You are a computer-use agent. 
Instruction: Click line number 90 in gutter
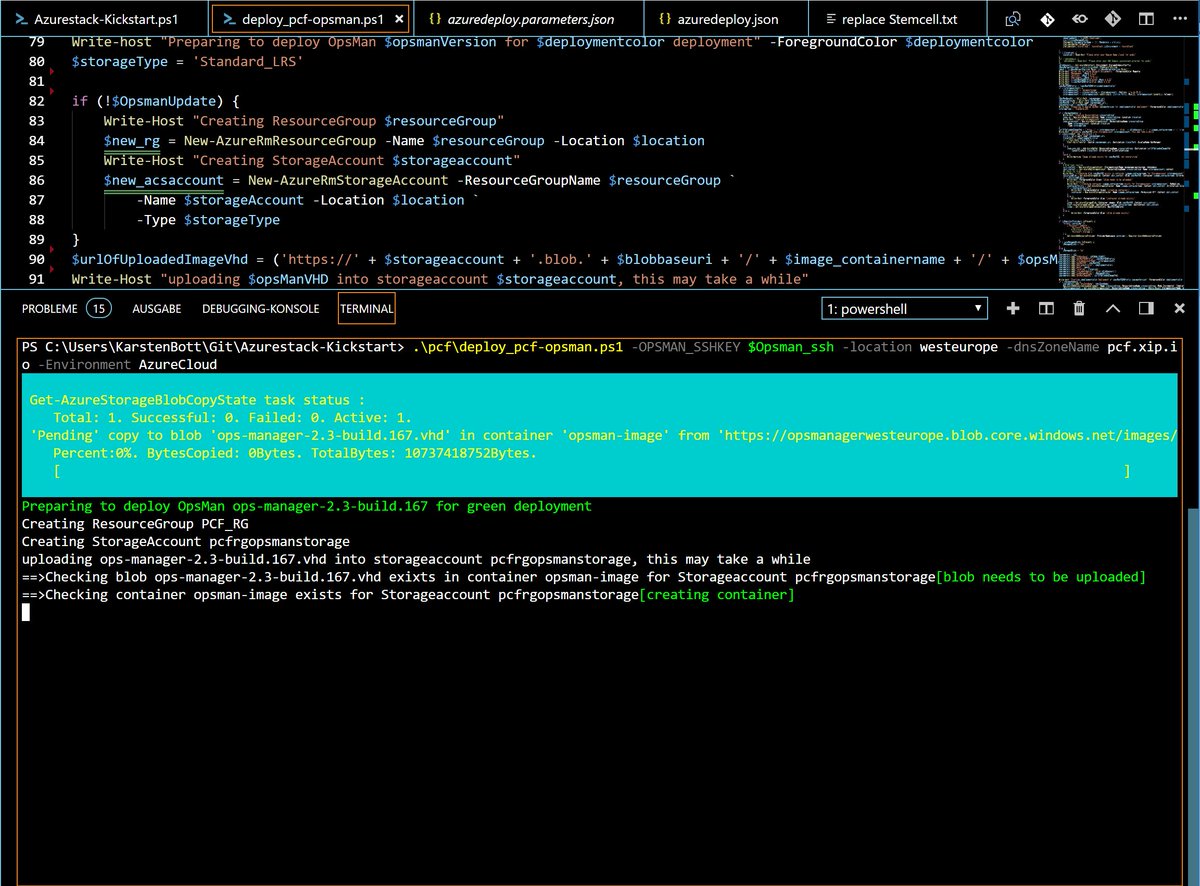36,259
